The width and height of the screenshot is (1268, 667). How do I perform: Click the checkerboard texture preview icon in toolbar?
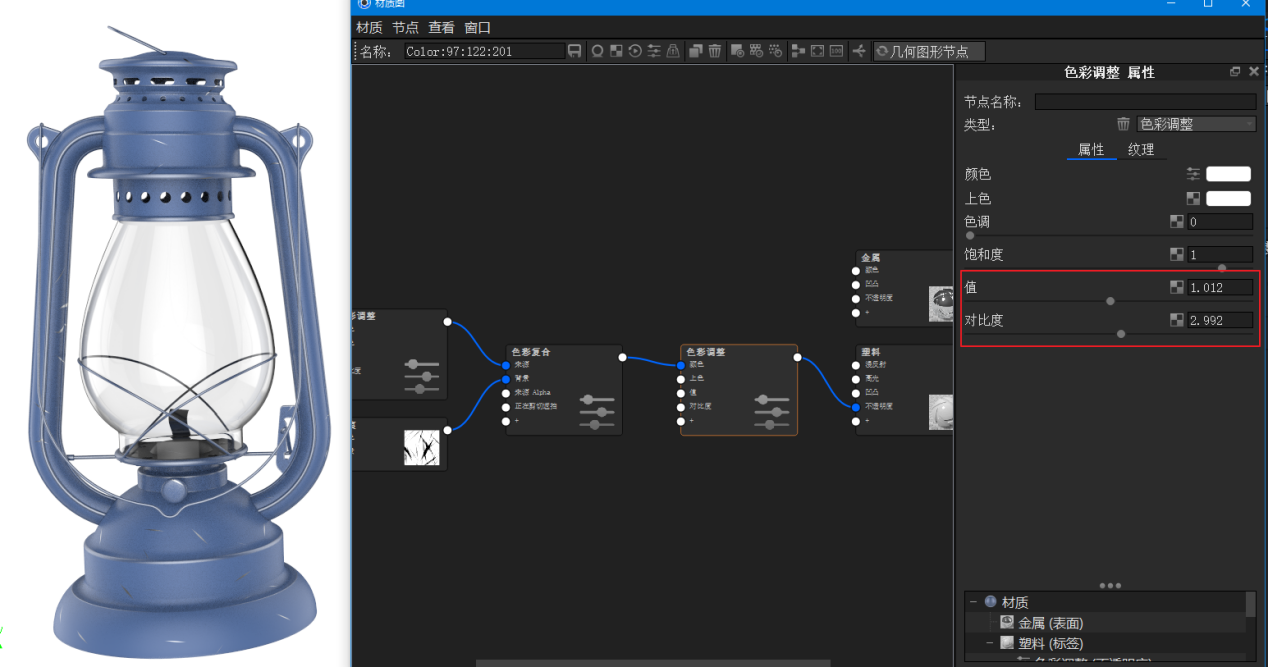click(x=616, y=51)
